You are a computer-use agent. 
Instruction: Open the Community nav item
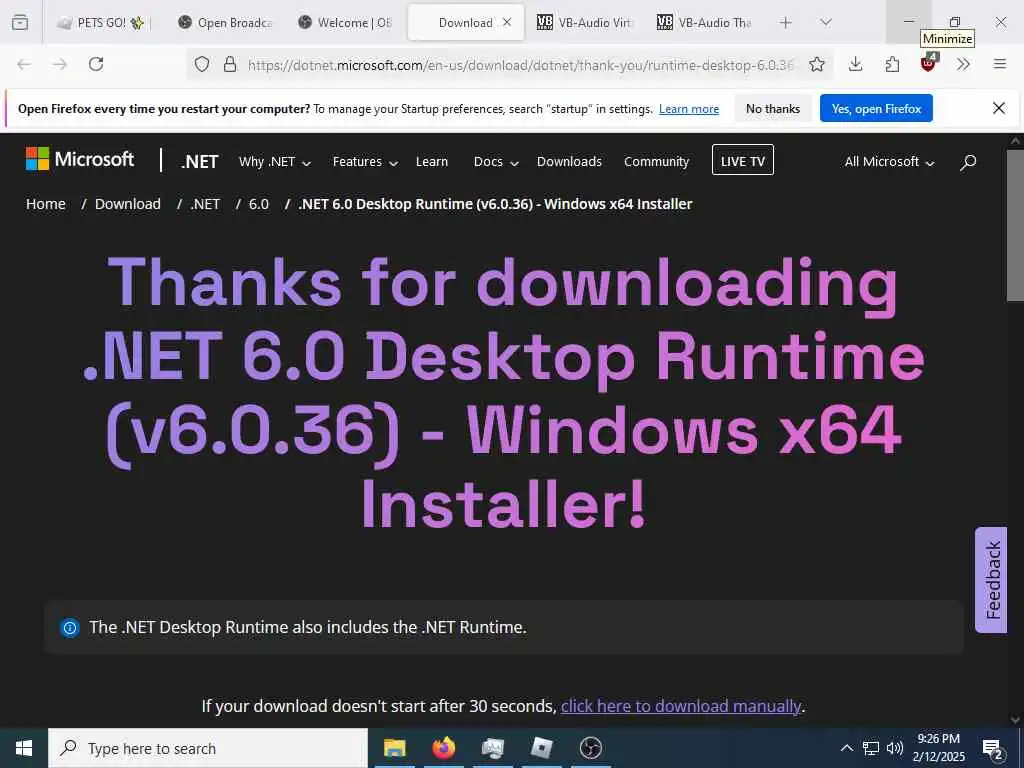point(656,161)
